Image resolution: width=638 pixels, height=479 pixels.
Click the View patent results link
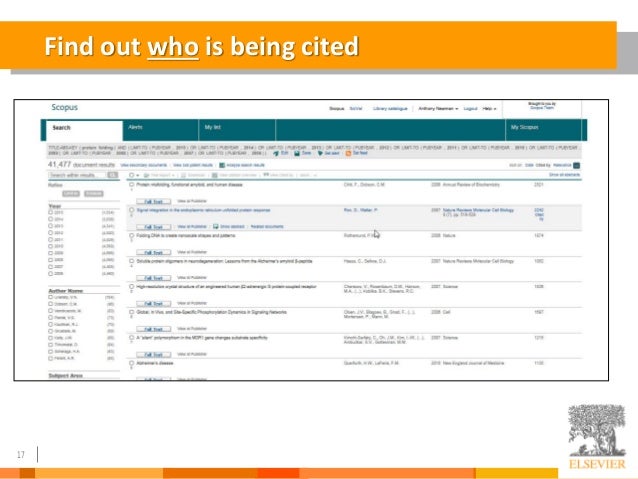(193, 165)
